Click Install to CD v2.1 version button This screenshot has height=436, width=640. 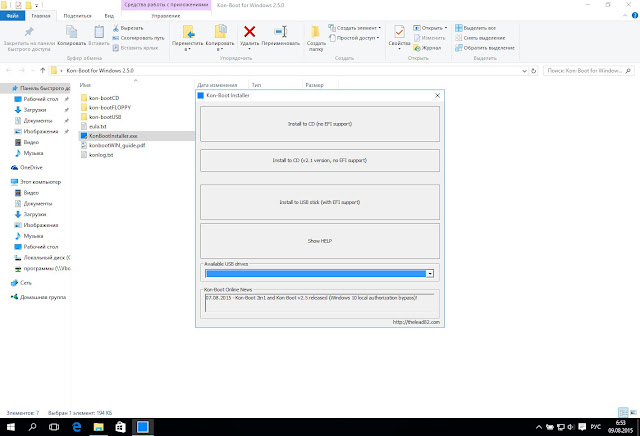(x=320, y=160)
